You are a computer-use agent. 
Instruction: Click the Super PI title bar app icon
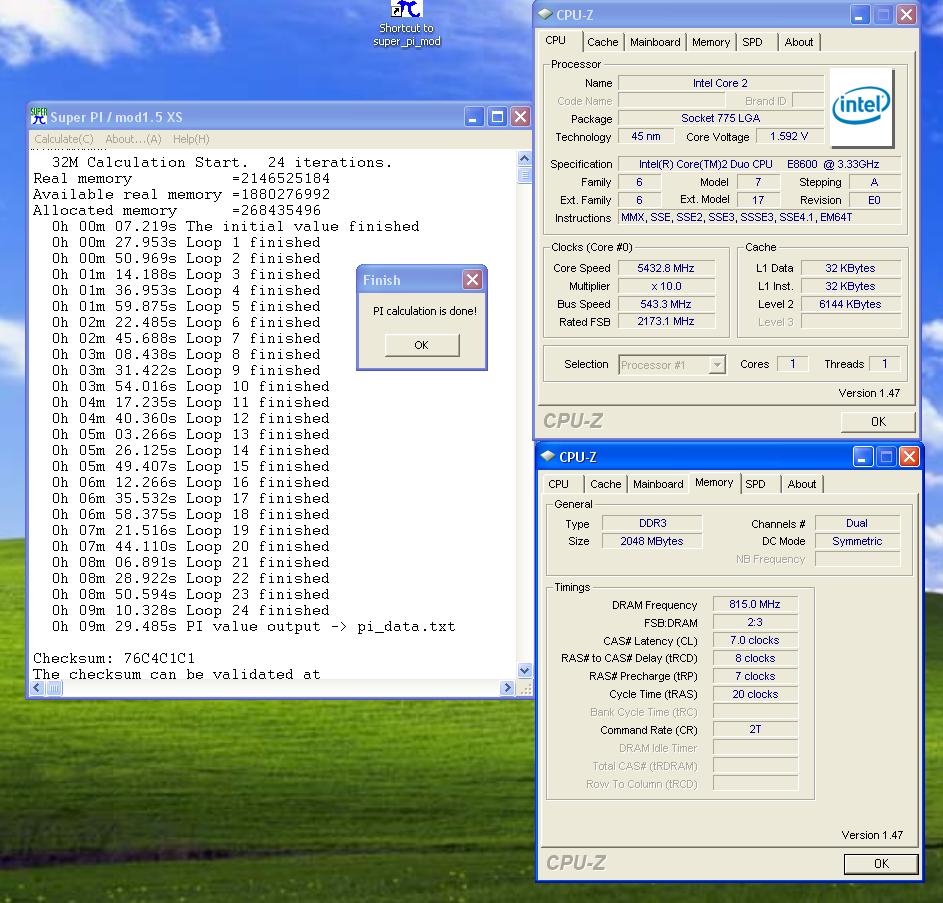[x=39, y=116]
